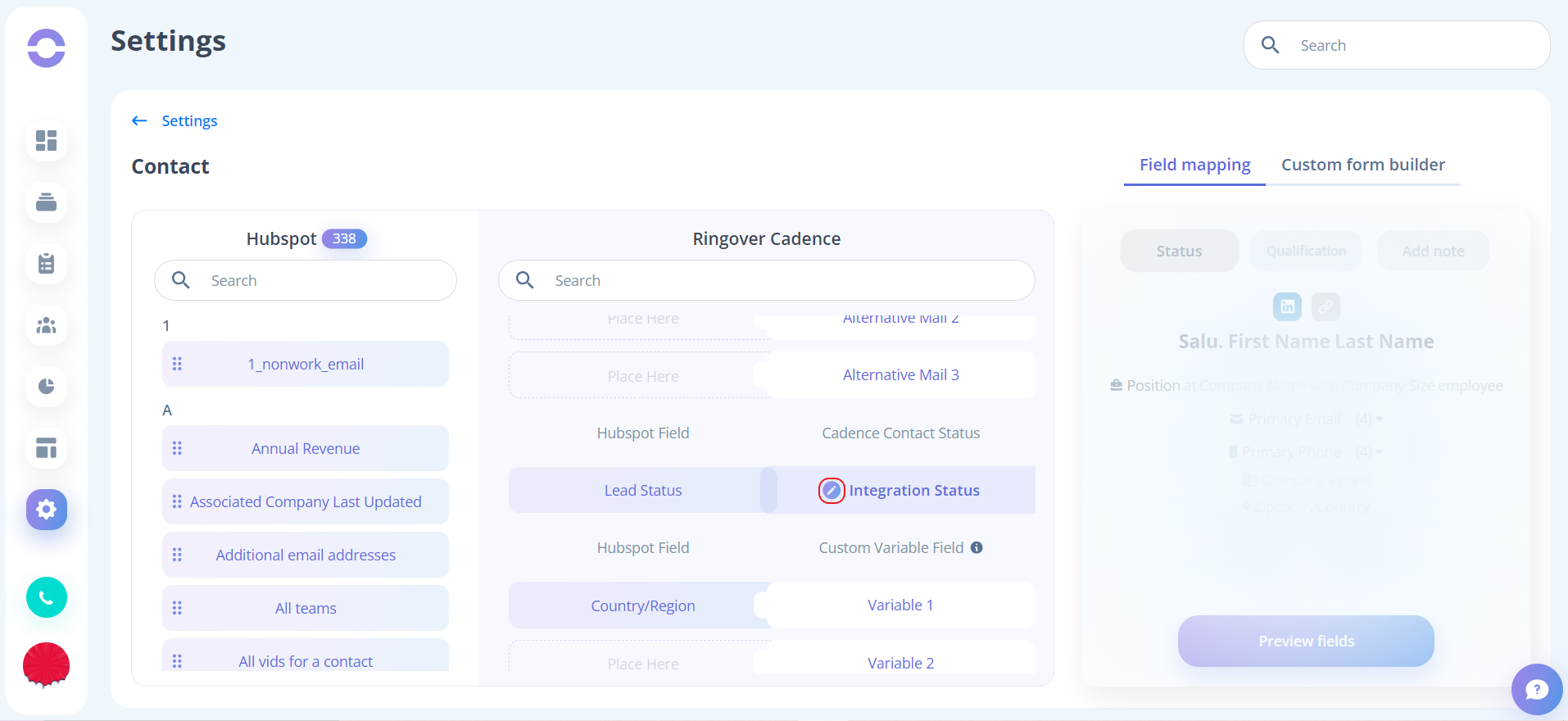Click the LinkedIn icon in preview

pos(1287,306)
